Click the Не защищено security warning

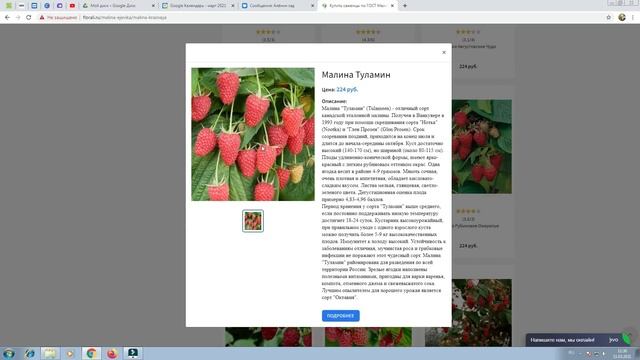click(58, 18)
